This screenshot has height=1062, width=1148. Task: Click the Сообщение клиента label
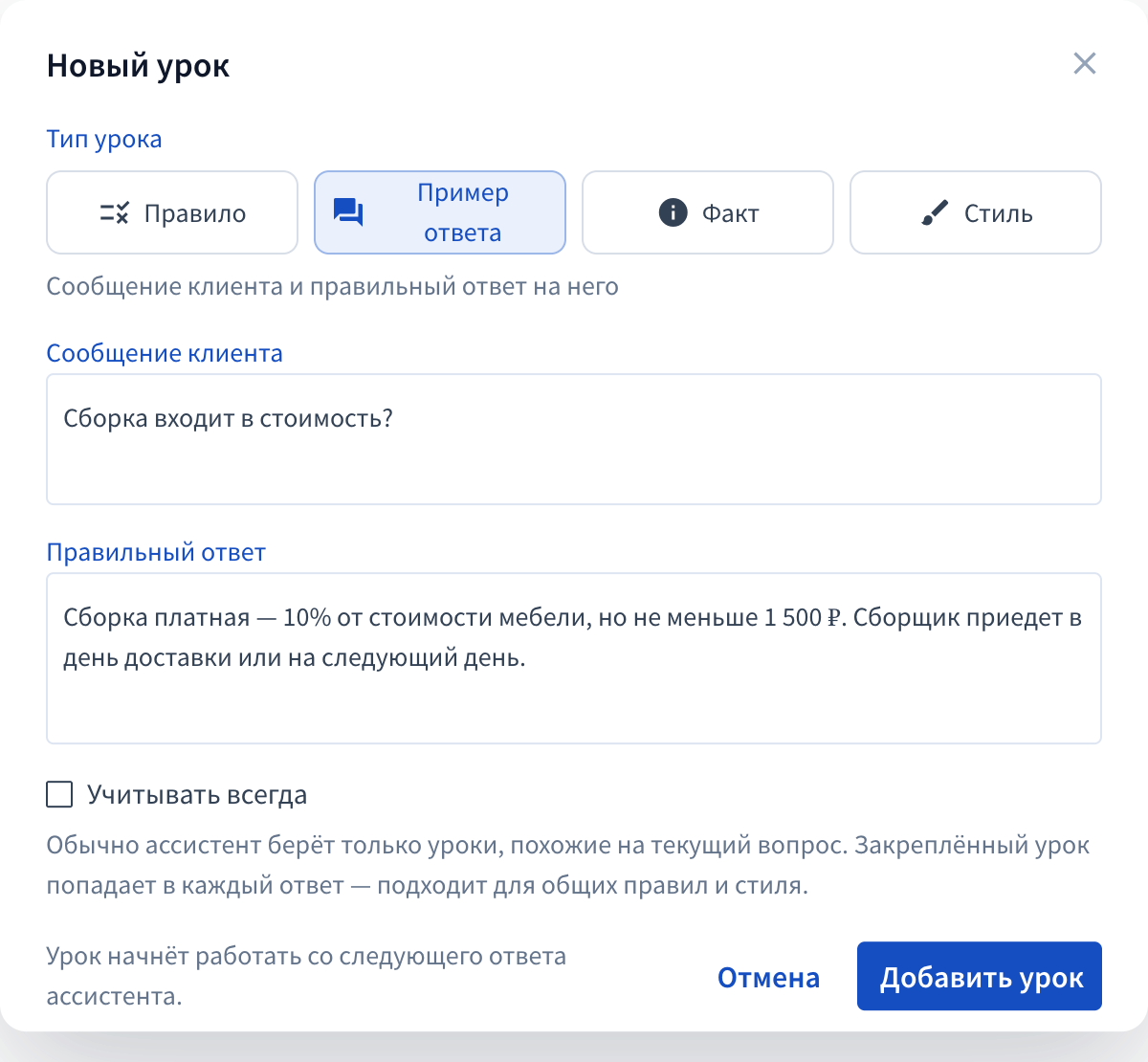tap(165, 353)
